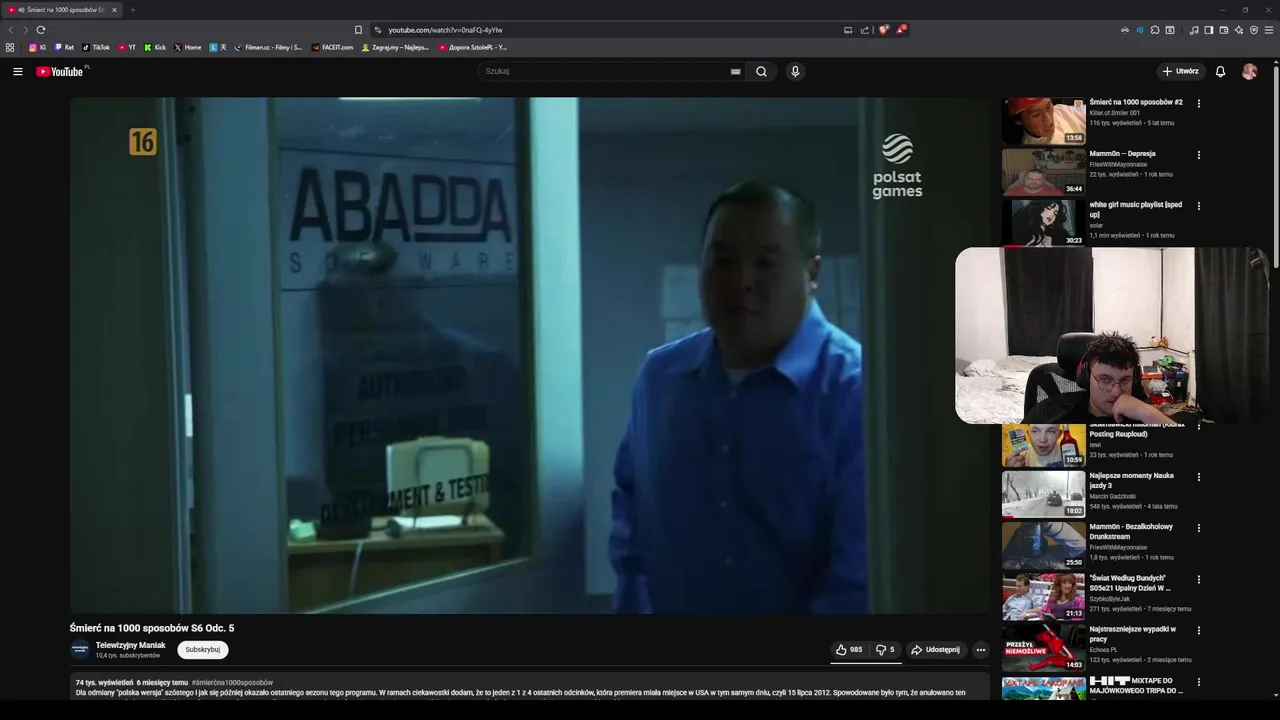Open the media control music-note icon
The height and width of the screenshot is (720, 1280).
point(1194,30)
